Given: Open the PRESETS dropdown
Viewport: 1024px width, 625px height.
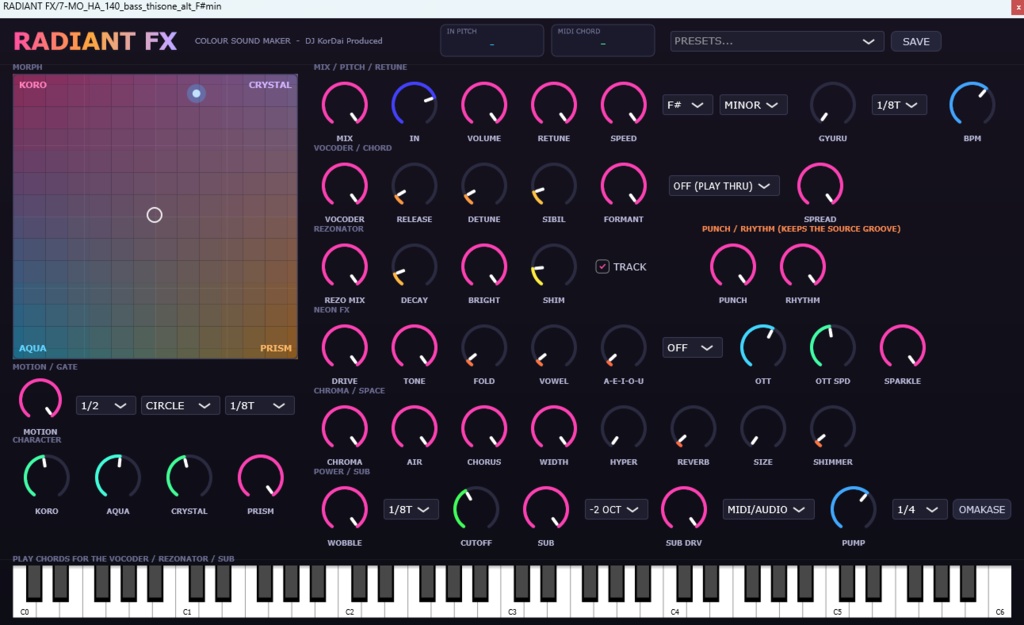Looking at the screenshot, I should tap(776, 41).
